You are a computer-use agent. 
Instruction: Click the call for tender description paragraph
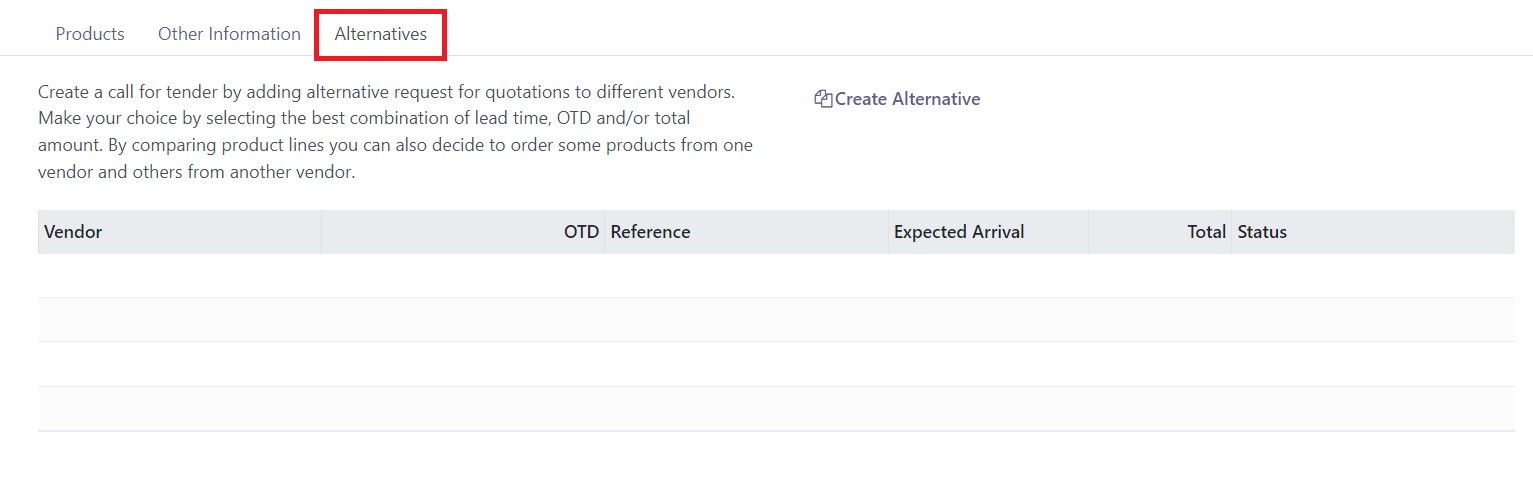(396, 132)
